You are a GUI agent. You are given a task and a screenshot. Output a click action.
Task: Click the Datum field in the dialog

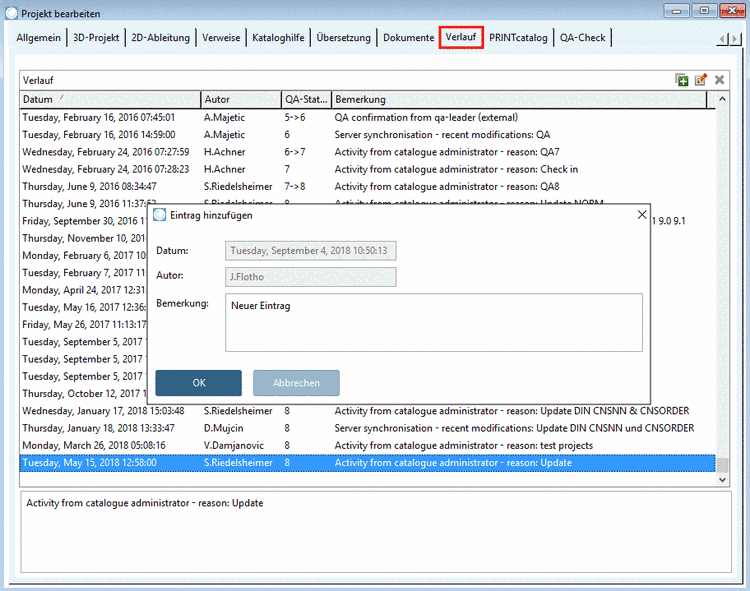tap(310, 251)
